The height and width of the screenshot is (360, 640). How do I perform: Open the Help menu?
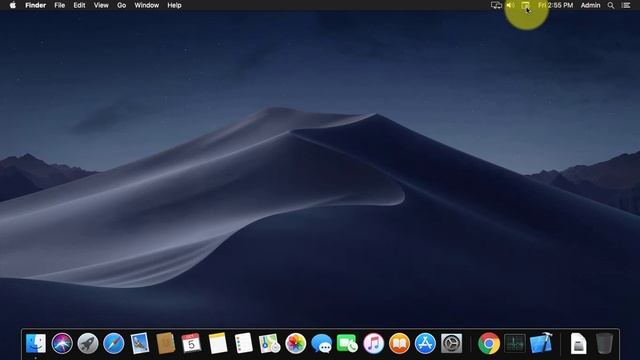click(x=174, y=5)
